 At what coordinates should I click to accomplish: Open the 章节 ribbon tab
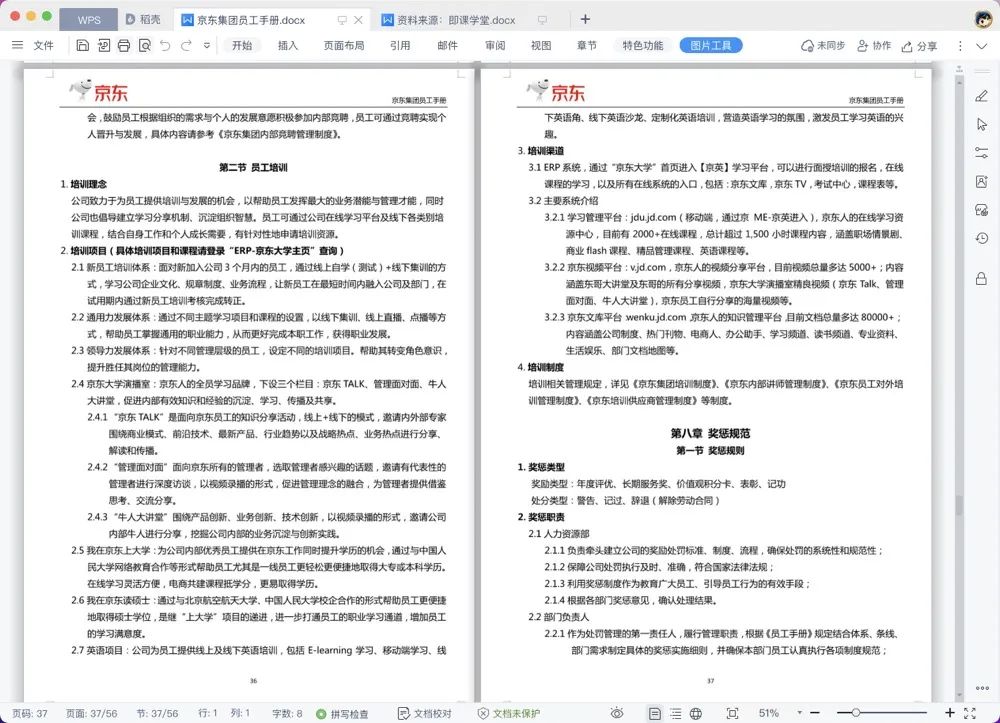point(587,45)
